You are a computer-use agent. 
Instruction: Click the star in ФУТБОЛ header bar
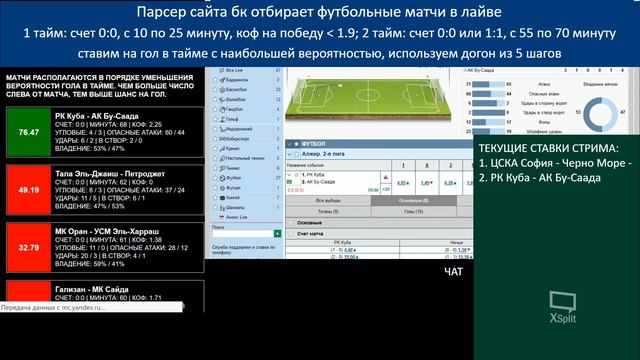point(297,144)
